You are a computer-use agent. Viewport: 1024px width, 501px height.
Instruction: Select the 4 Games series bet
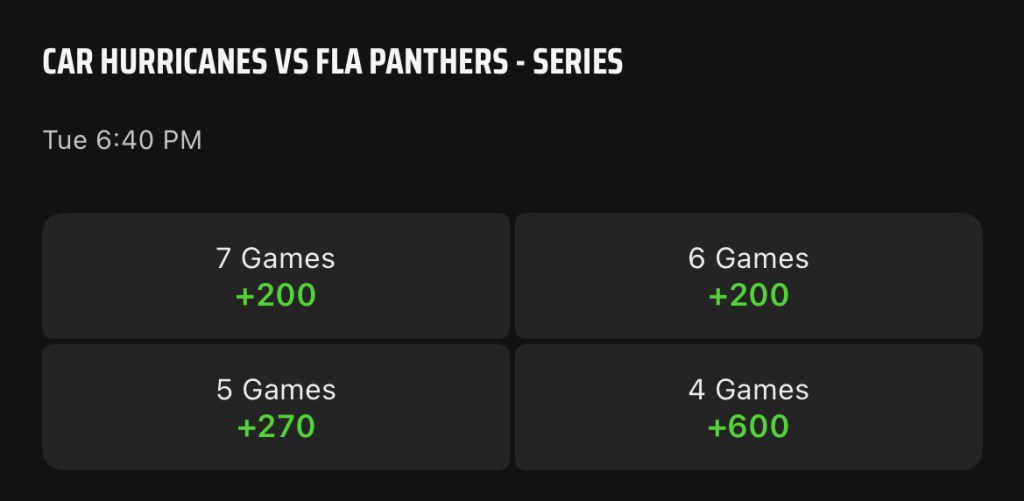[748, 407]
